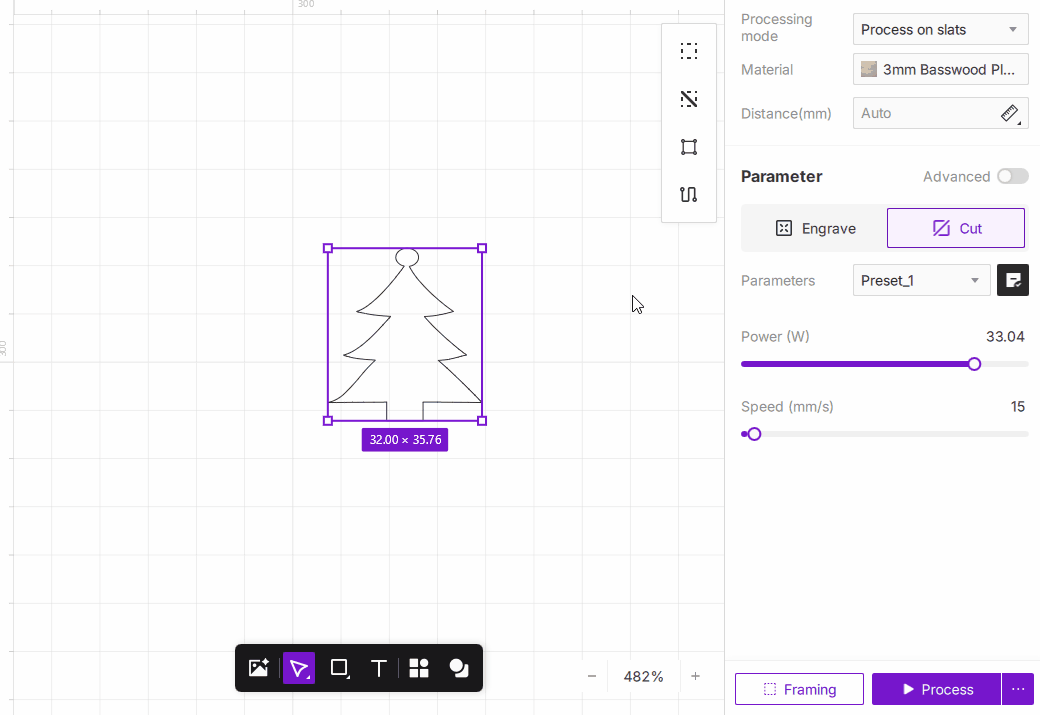
Task: Choose the rectangle shape tool
Action: [339, 668]
